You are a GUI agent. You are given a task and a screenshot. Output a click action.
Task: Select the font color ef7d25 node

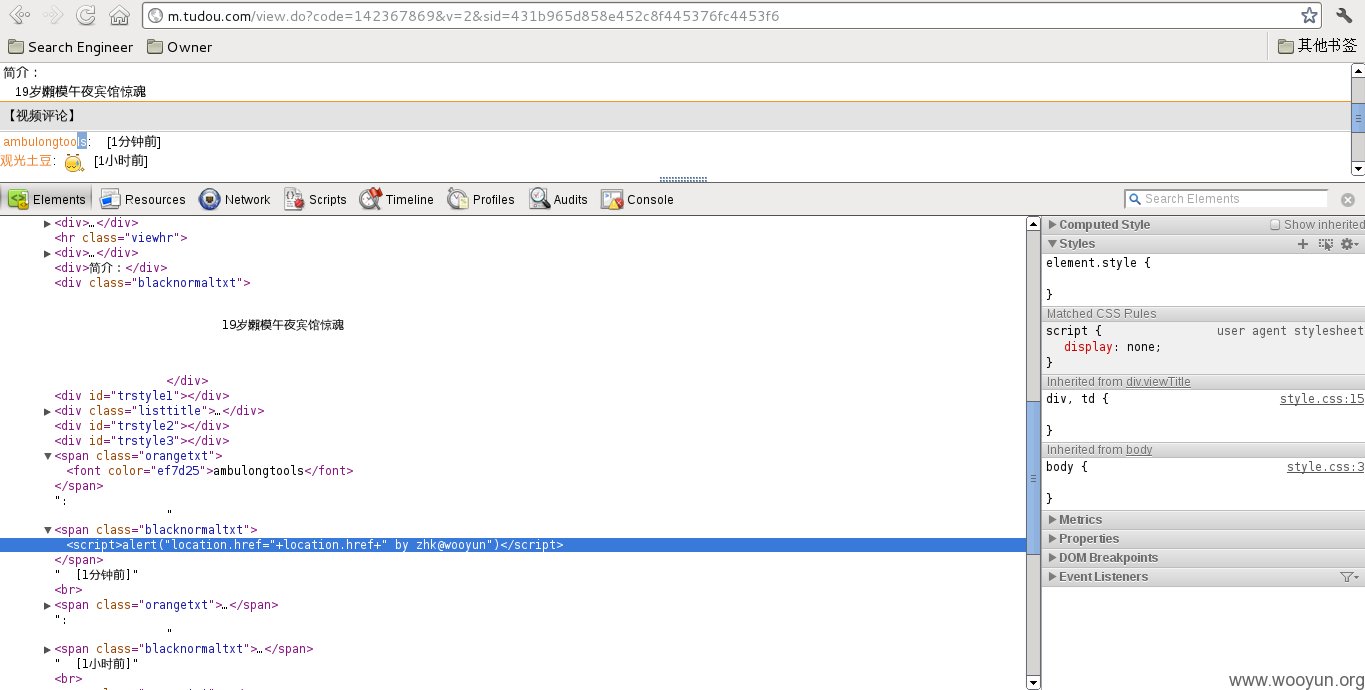point(210,471)
